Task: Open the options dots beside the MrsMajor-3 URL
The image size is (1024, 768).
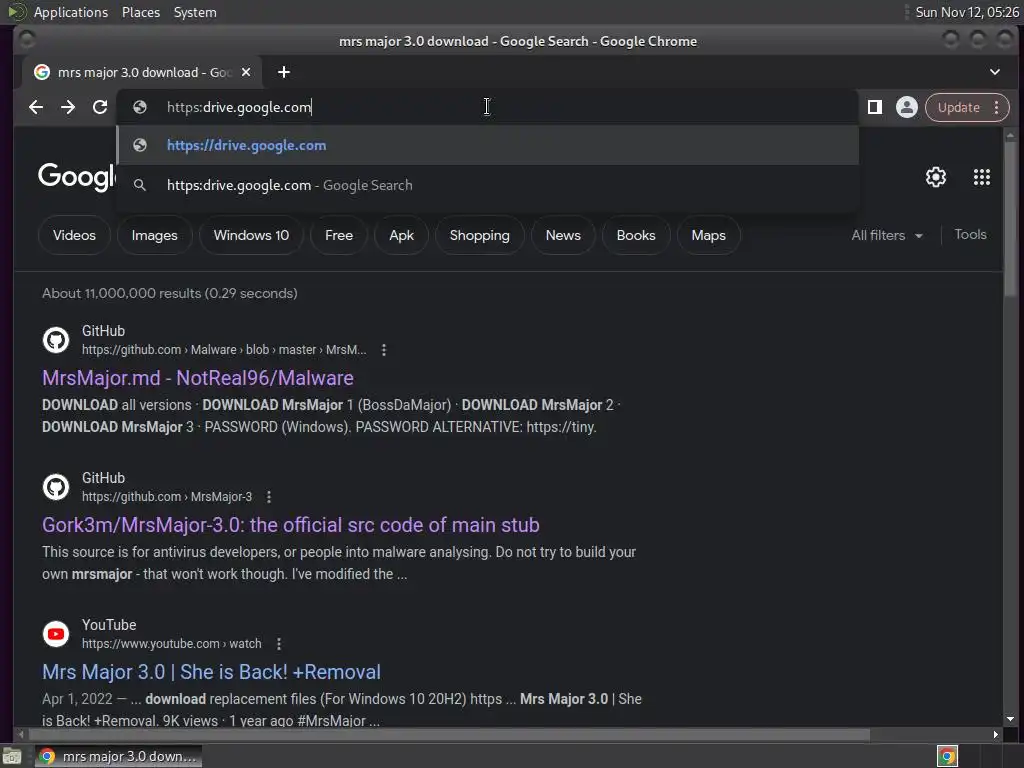Action: coord(269,497)
